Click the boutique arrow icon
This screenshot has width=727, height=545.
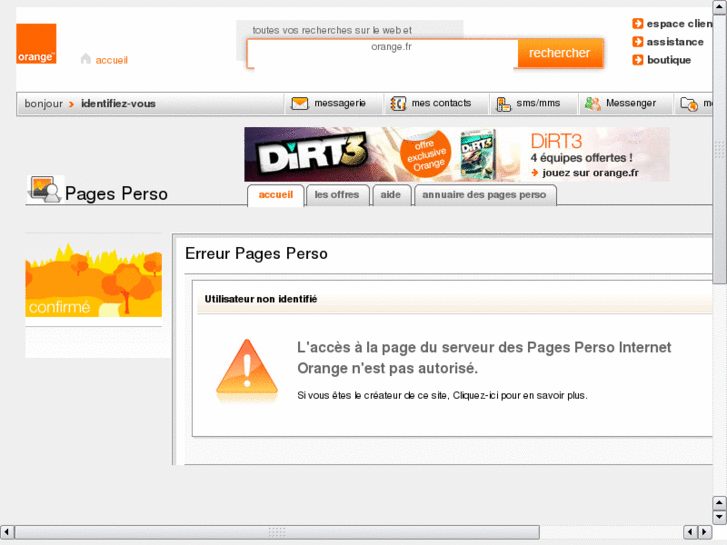pos(638,60)
